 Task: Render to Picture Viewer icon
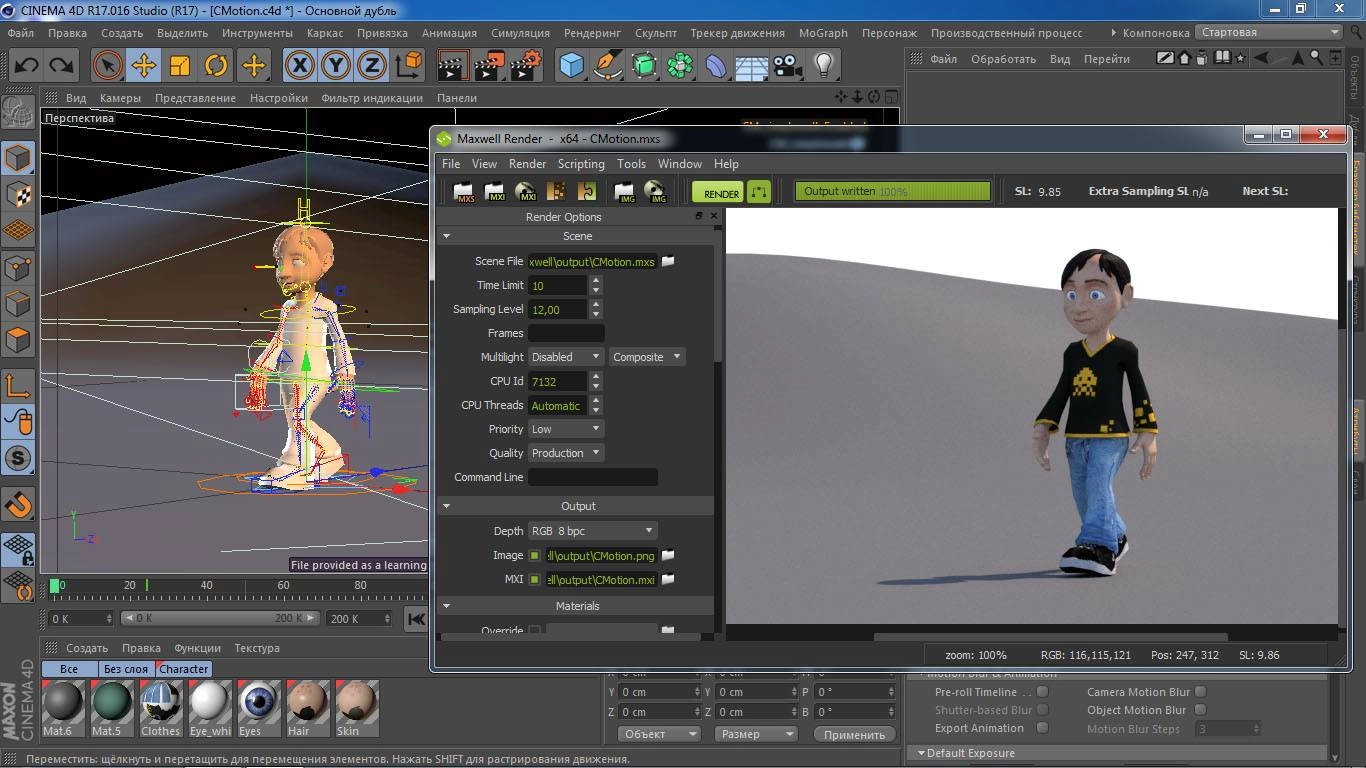pos(489,66)
